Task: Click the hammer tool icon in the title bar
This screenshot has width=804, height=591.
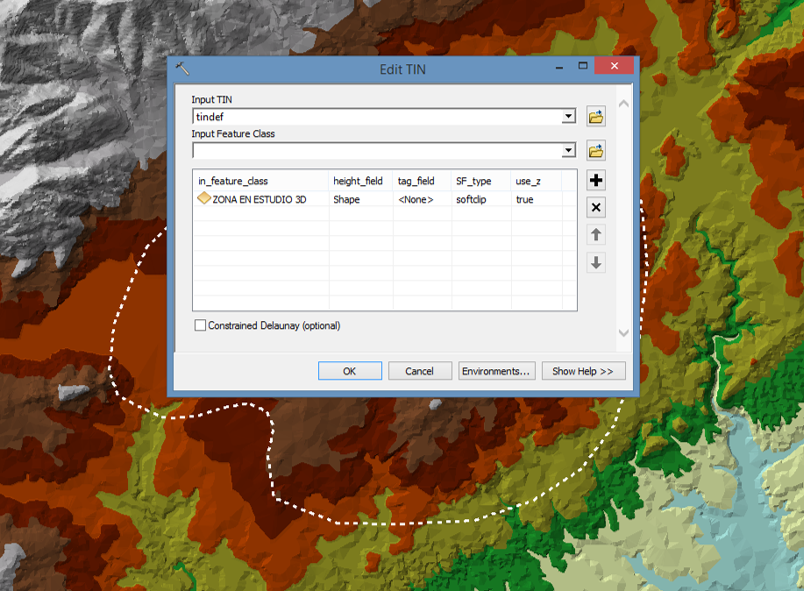Action: pyautogui.click(x=182, y=69)
